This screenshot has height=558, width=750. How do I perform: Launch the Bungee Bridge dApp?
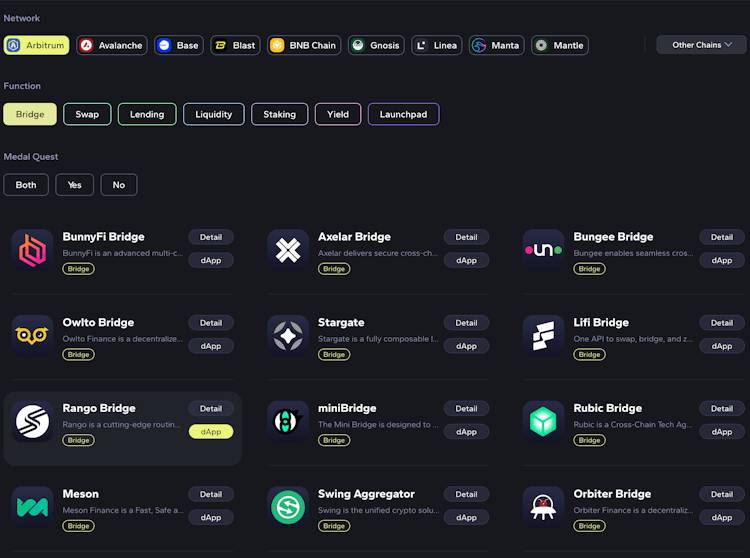[x=722, y=261]
